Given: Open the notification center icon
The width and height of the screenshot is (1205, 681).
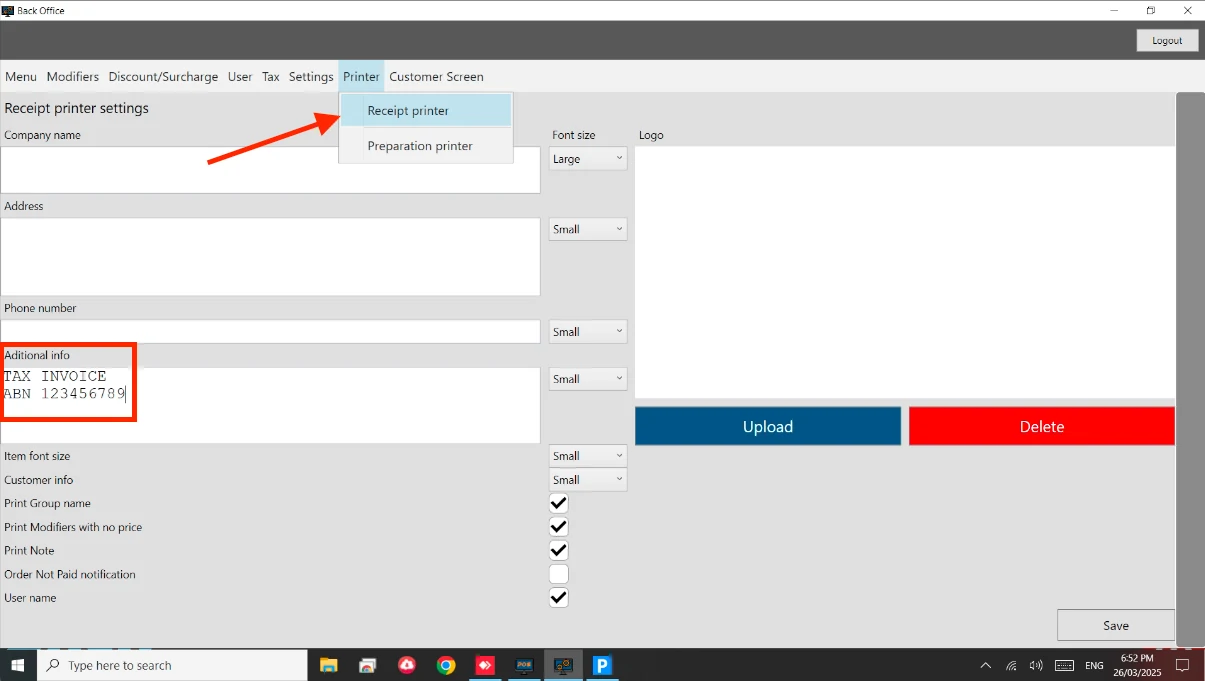Looking at the screenshot, I should pyautogui.click(x=1181, y=665).
